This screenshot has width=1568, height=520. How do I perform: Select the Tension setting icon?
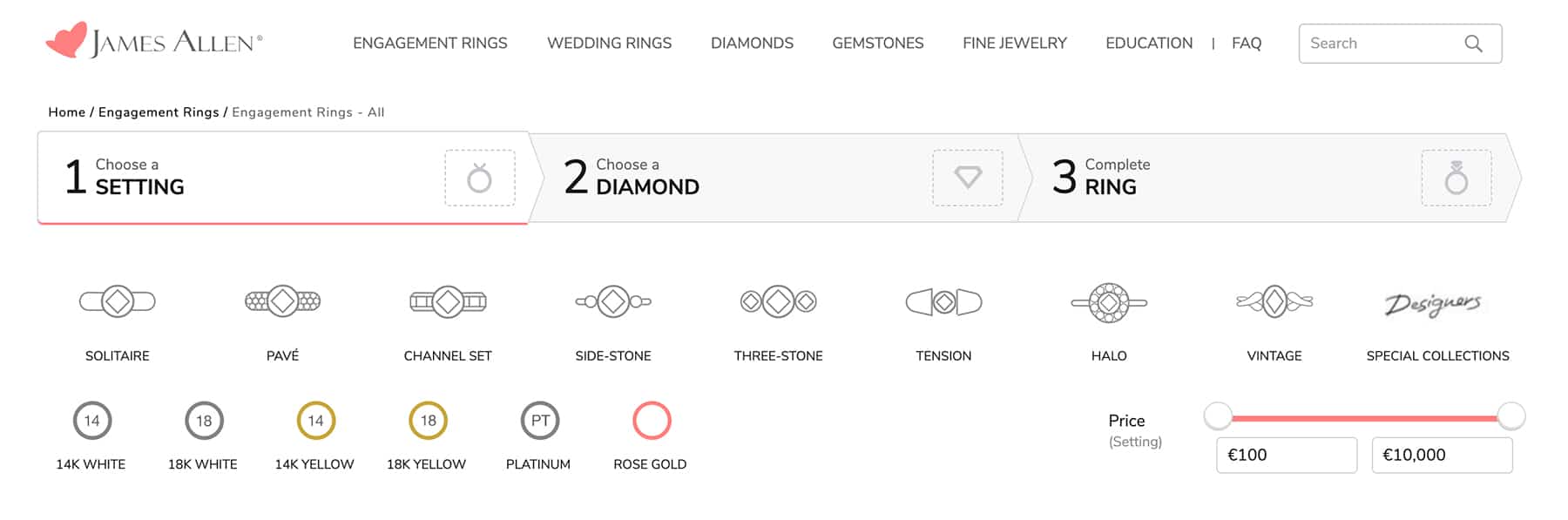point(943,302)
